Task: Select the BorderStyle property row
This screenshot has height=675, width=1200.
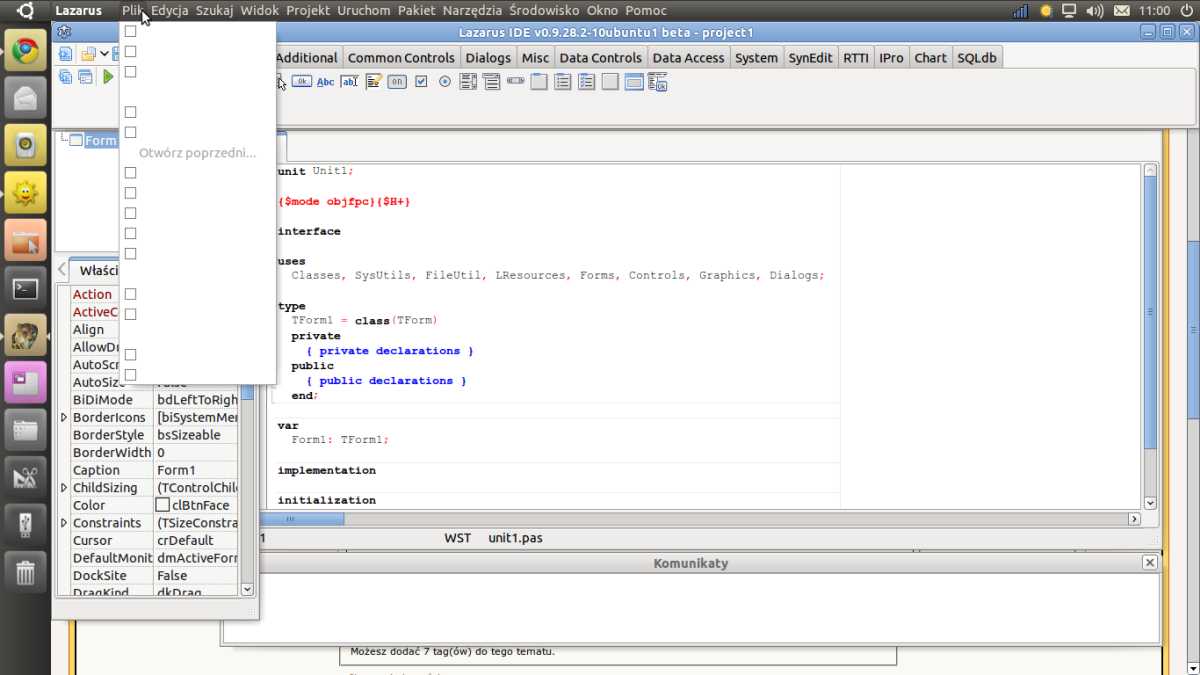Action: [x=149, y=435]
